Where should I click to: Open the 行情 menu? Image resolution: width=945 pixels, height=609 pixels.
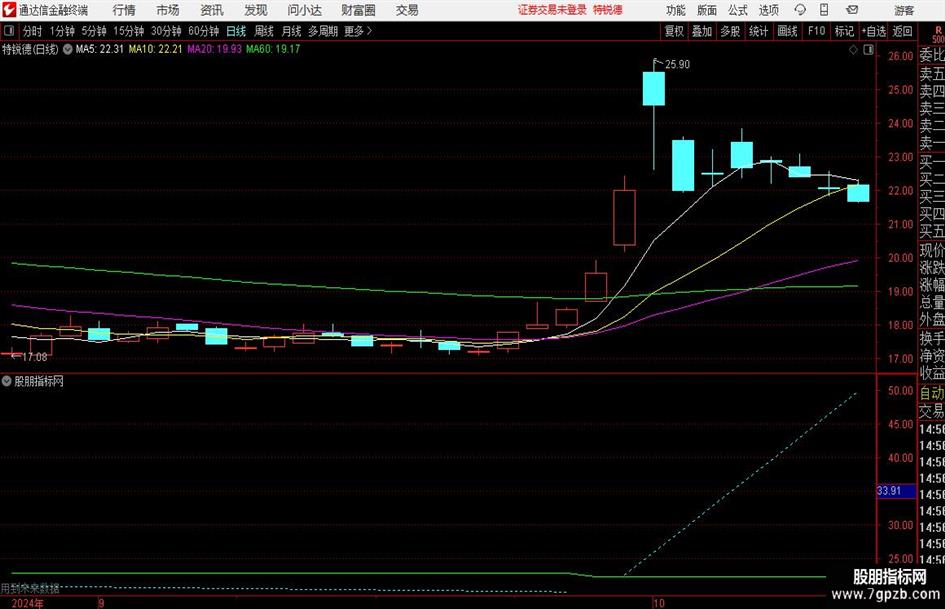click(124, 10)
